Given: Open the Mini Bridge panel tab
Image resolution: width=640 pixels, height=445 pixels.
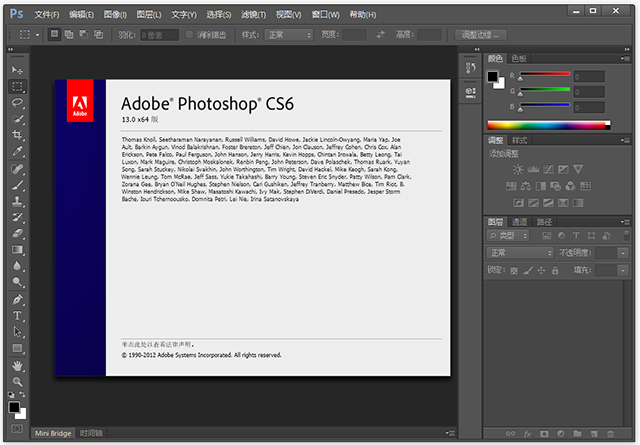Looking at the screenshot, I should click(x=53, y=433).
